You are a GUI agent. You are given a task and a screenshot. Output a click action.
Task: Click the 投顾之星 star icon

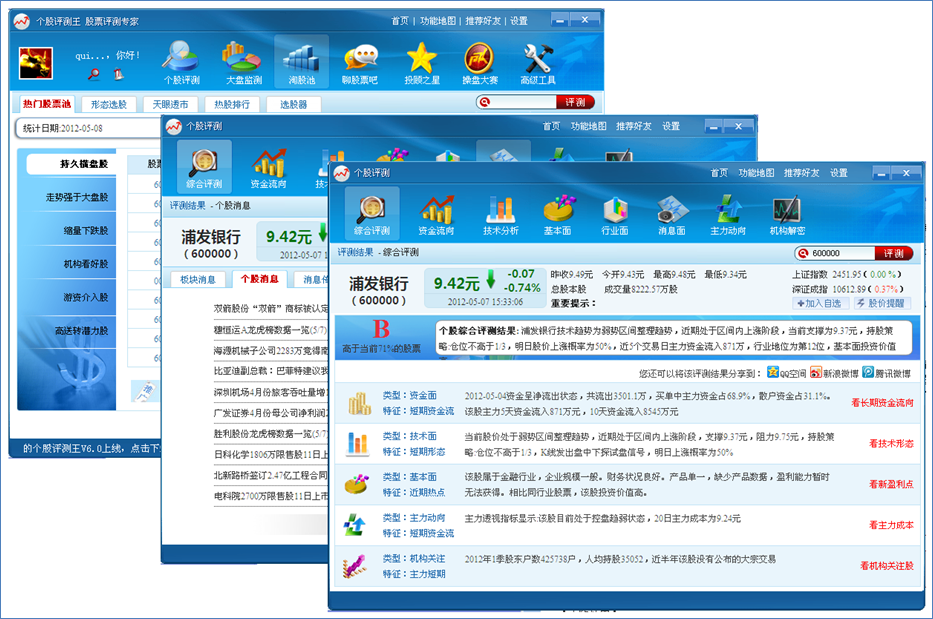(x=421, y=64)
